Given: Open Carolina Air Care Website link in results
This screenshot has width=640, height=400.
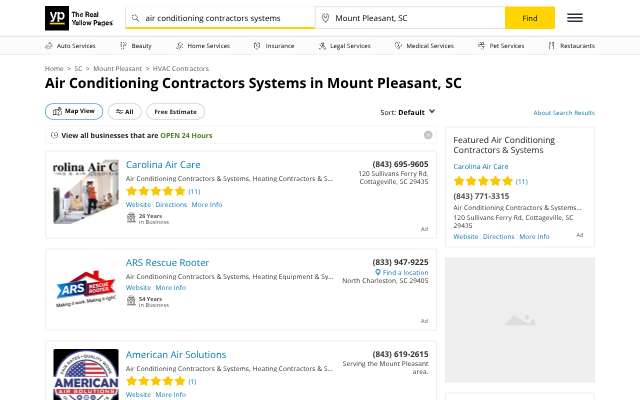Looking at the screenshot, I should coord(138,204).
